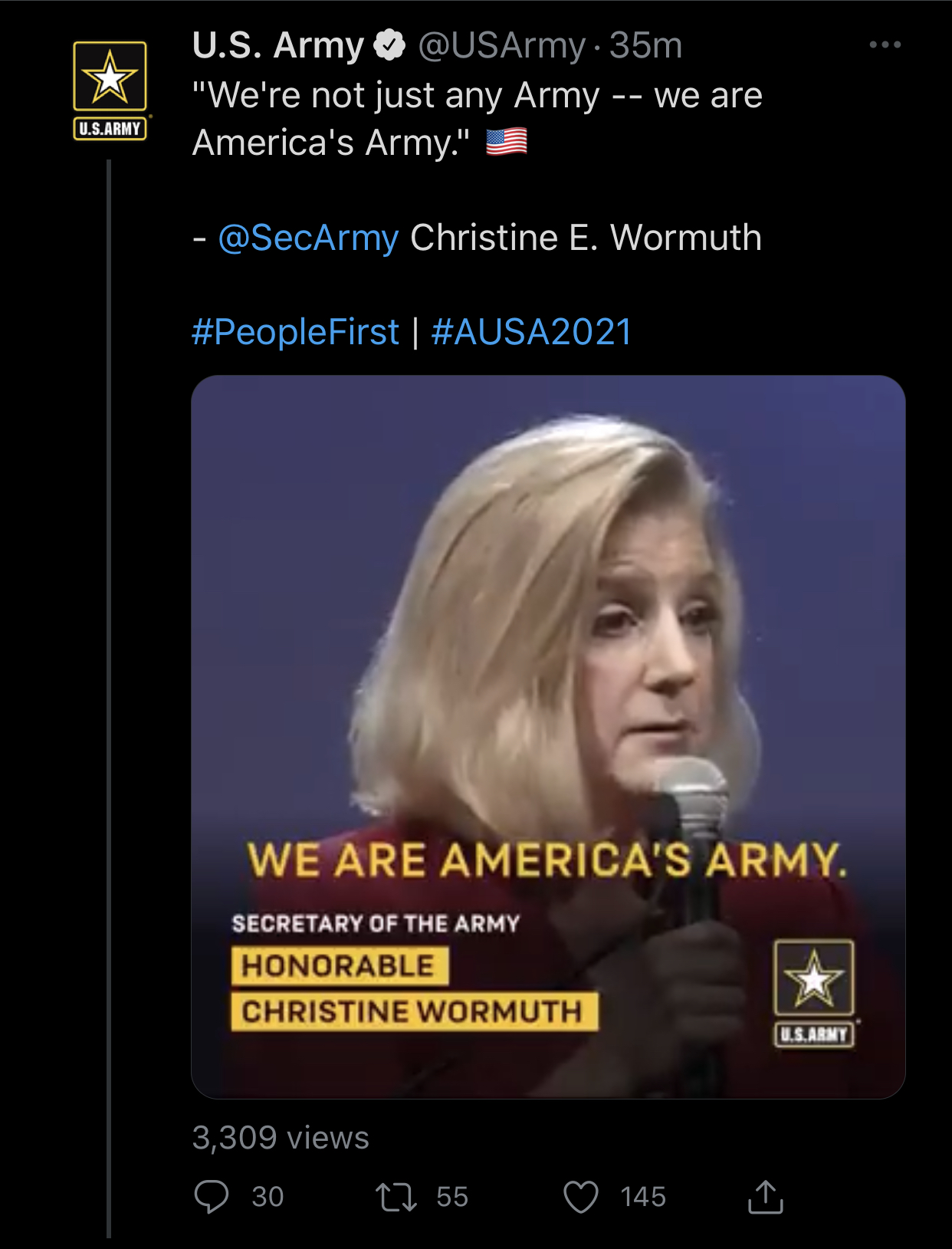Click the reply speech bubble icon

[x=212, y=1197]
